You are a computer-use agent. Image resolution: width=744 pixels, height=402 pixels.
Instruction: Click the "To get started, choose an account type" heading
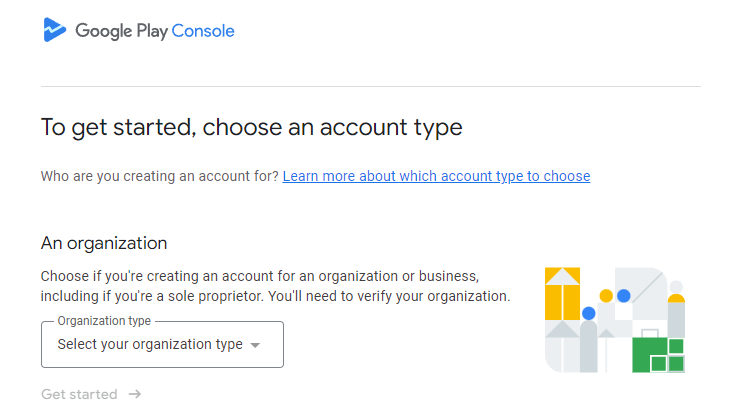[x=251, y=127]
